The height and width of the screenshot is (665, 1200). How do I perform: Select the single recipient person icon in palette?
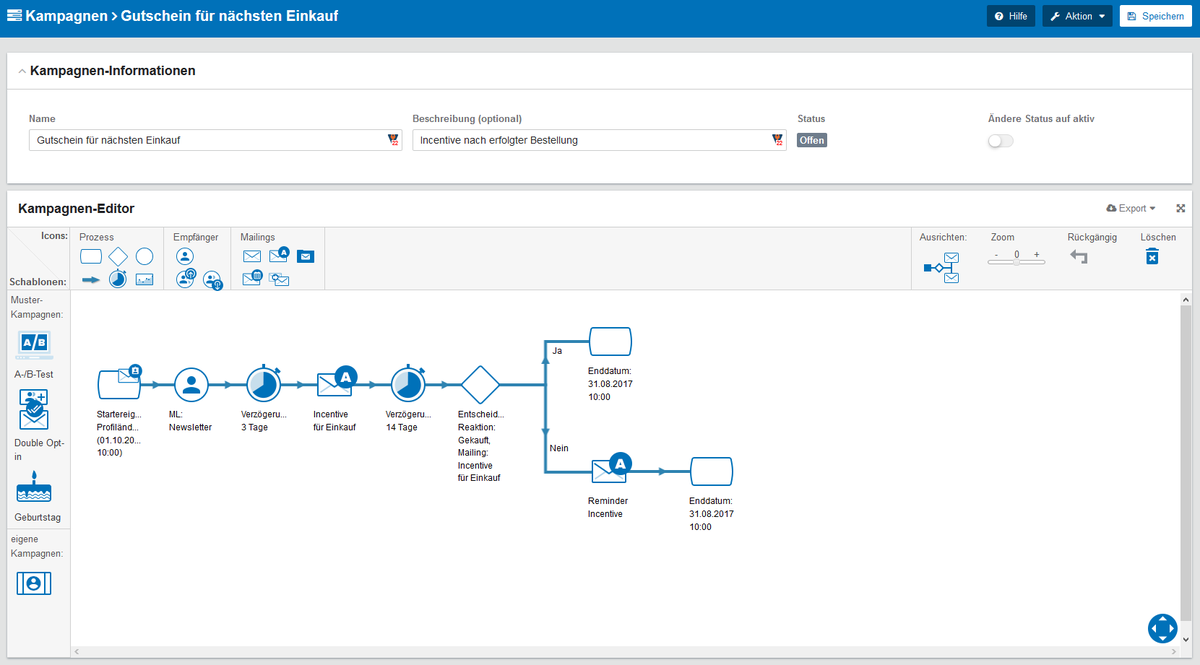point(185,256)
